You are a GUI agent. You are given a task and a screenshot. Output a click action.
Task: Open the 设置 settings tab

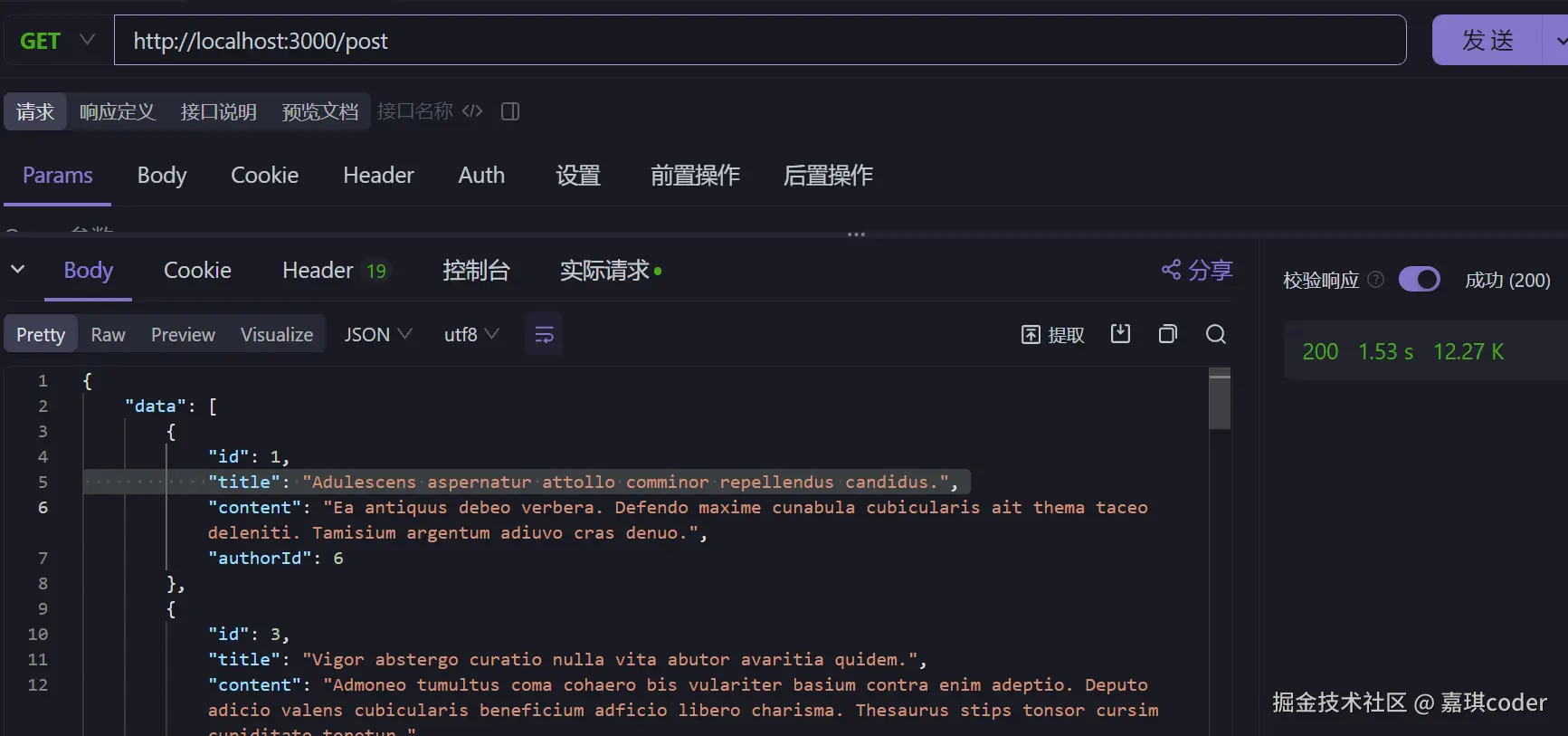click(578, 176)
